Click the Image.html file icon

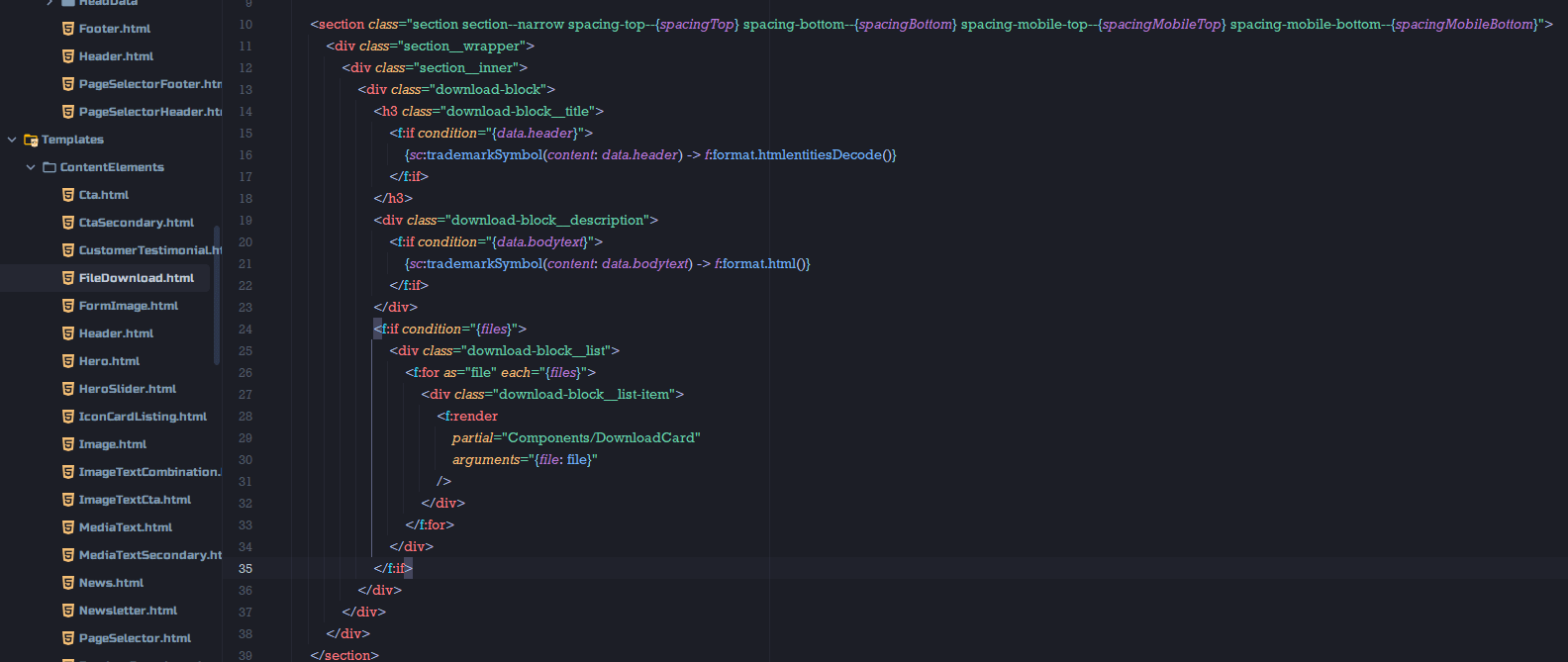(68, 444)
